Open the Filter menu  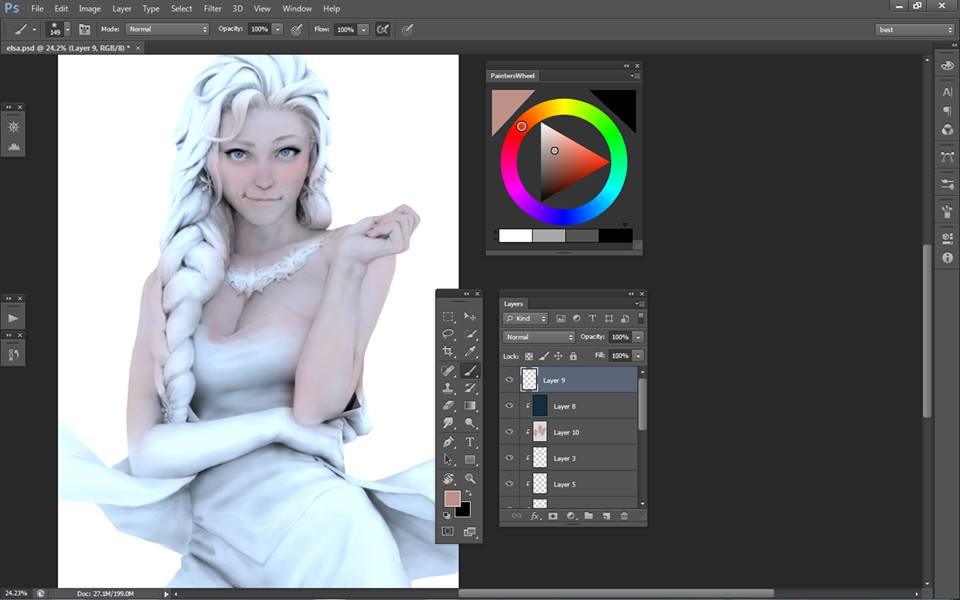(x=212, y=8)
